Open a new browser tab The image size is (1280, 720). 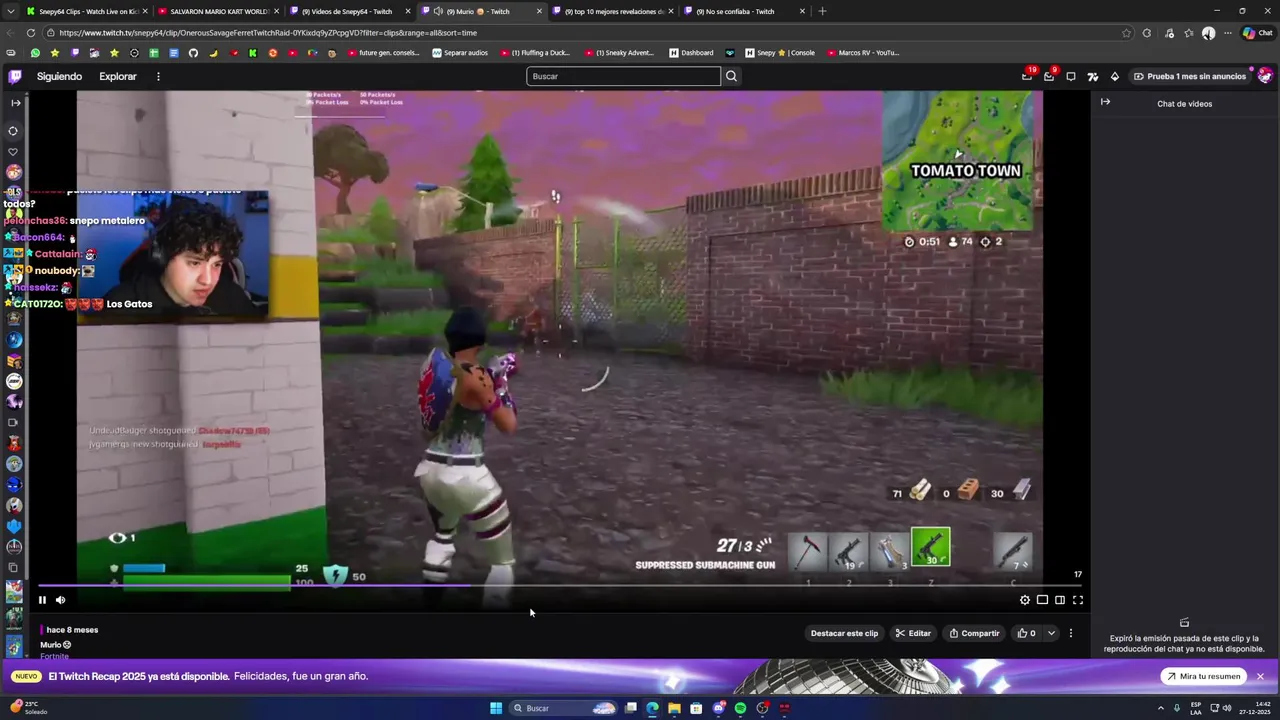pyautogui.click(x=822, y=11)
